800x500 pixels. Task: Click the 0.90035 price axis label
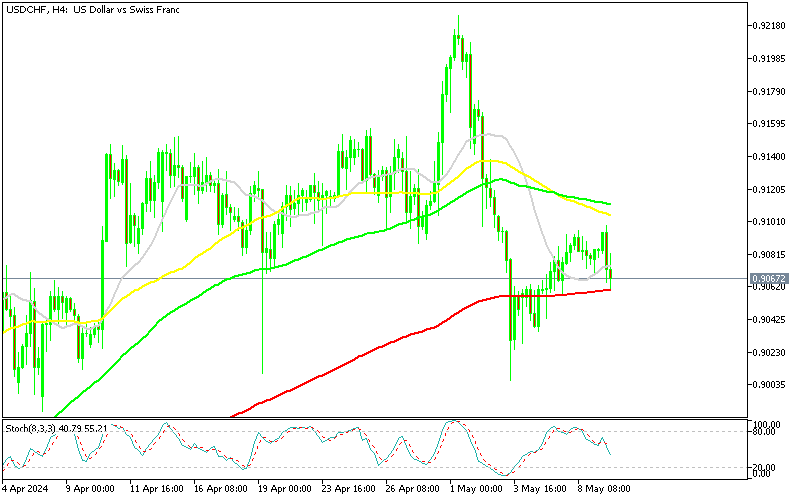[770, 384]
